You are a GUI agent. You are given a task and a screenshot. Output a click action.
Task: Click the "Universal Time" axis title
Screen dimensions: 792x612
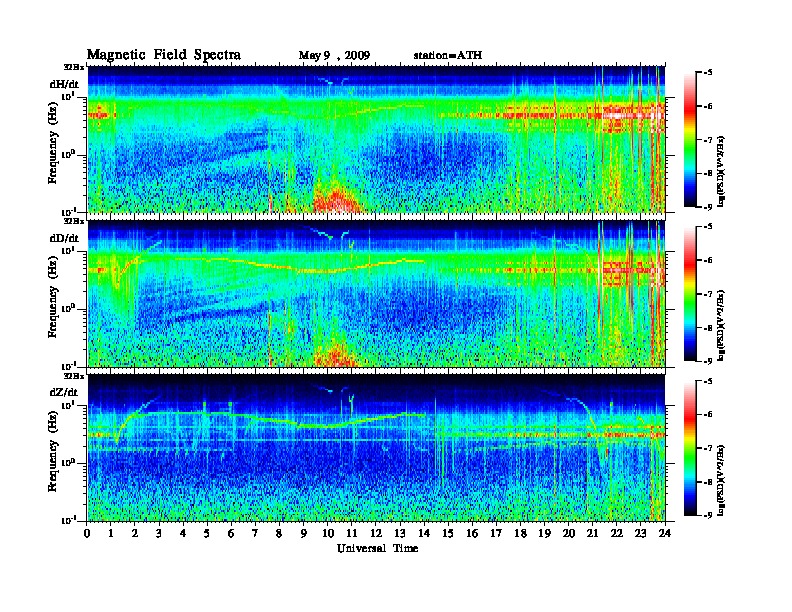tap(377, 548)
